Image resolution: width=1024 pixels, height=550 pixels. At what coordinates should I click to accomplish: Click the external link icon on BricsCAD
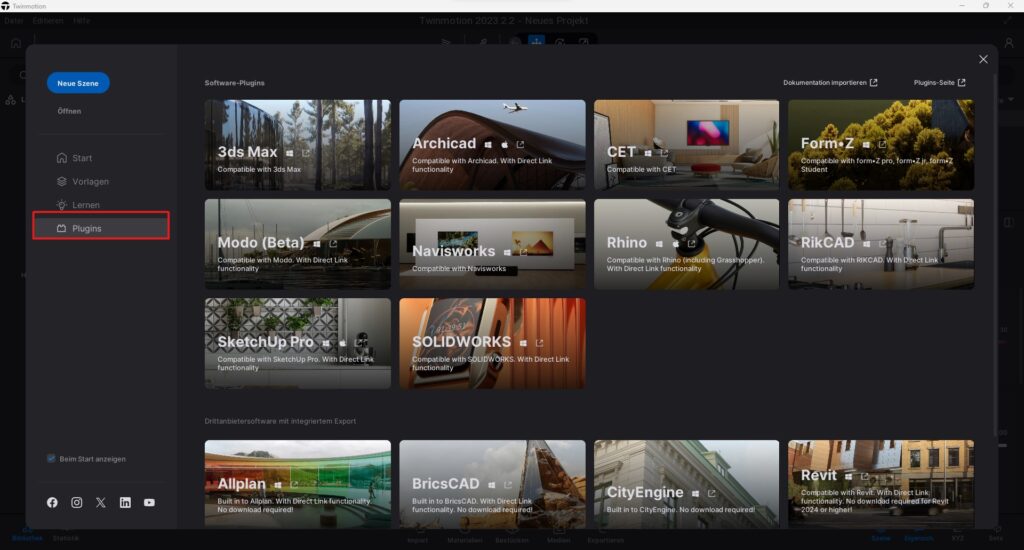pos(507,485)
